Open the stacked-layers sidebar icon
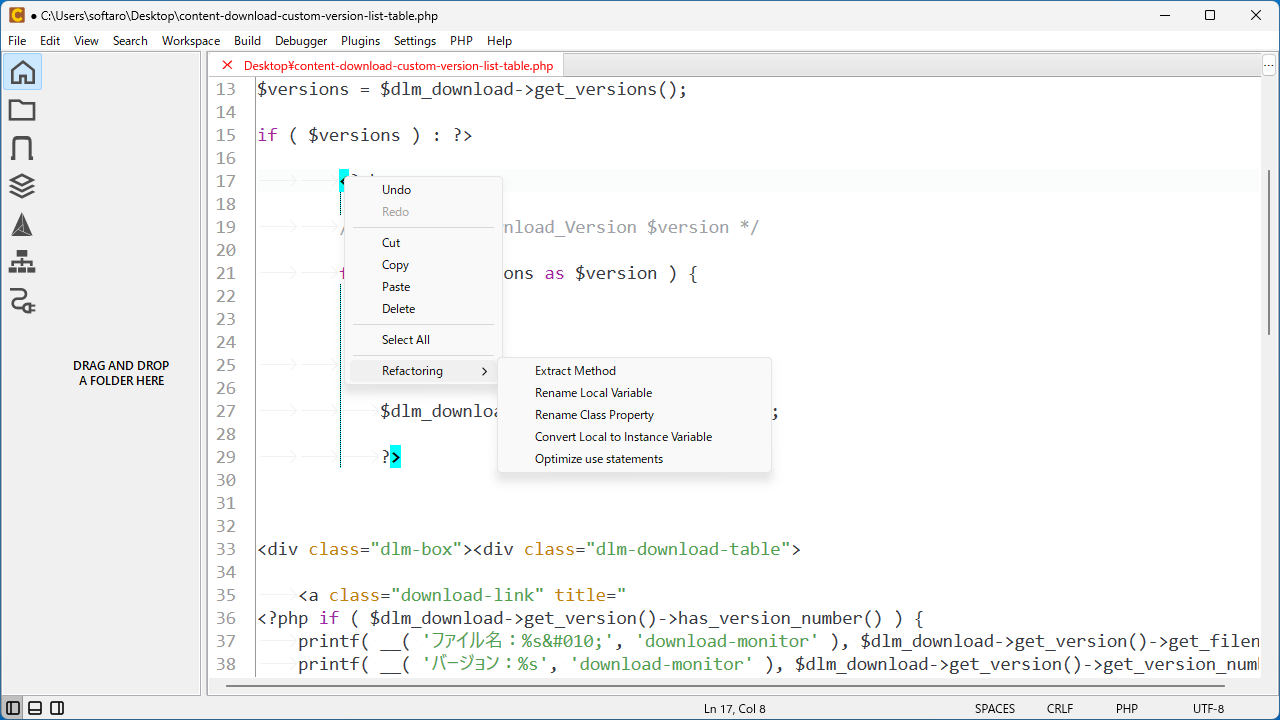Image resolution: width=1280 pixels, height=720 pixels. click(x=22, y=186)
